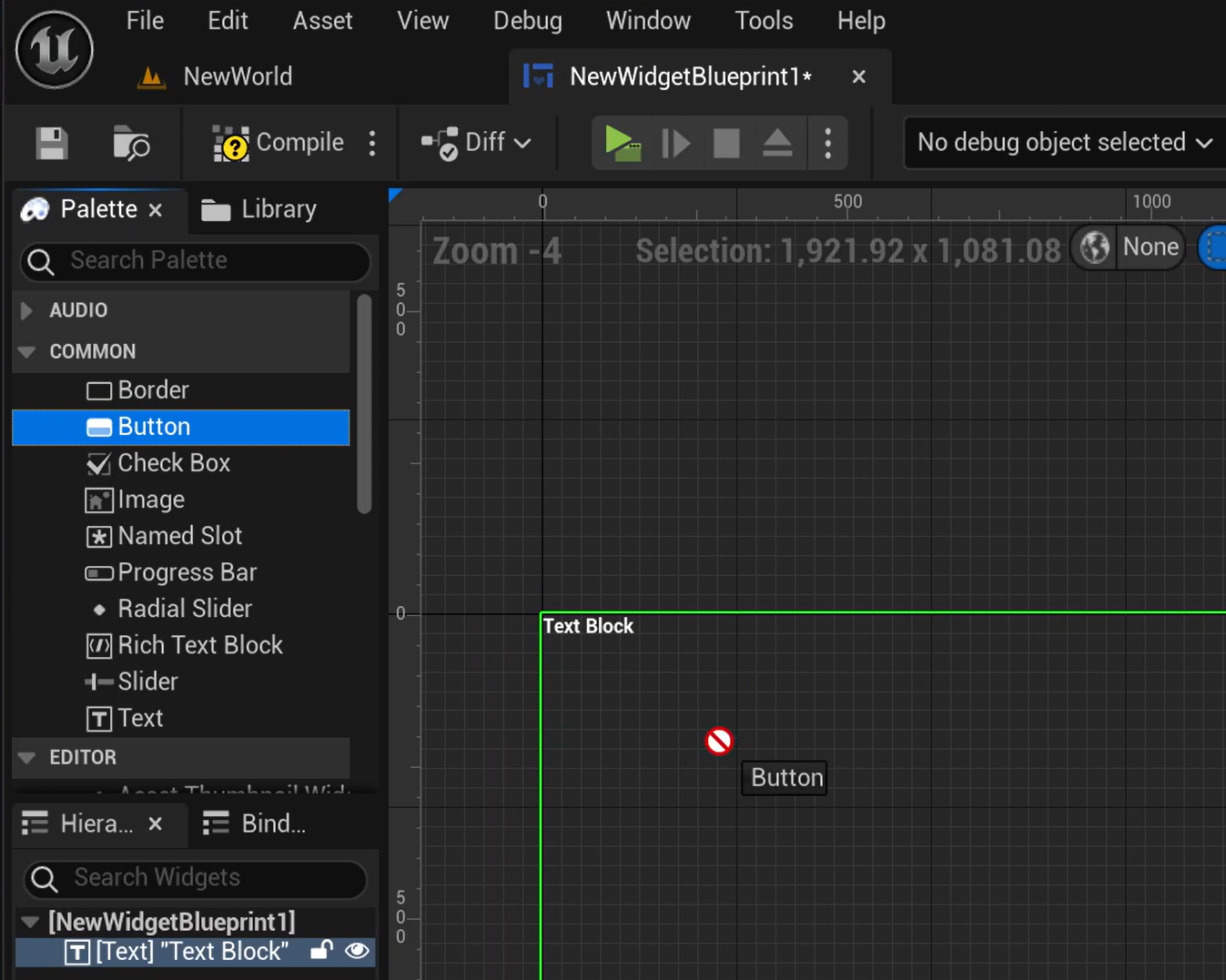Click the Zoom -4 indicator text
Screen dimensions: 1226x980
497,251
